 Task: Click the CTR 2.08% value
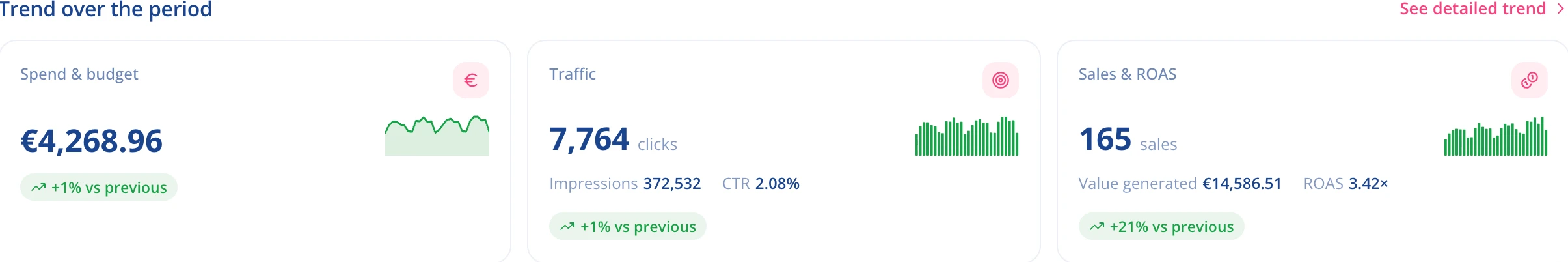777,184
